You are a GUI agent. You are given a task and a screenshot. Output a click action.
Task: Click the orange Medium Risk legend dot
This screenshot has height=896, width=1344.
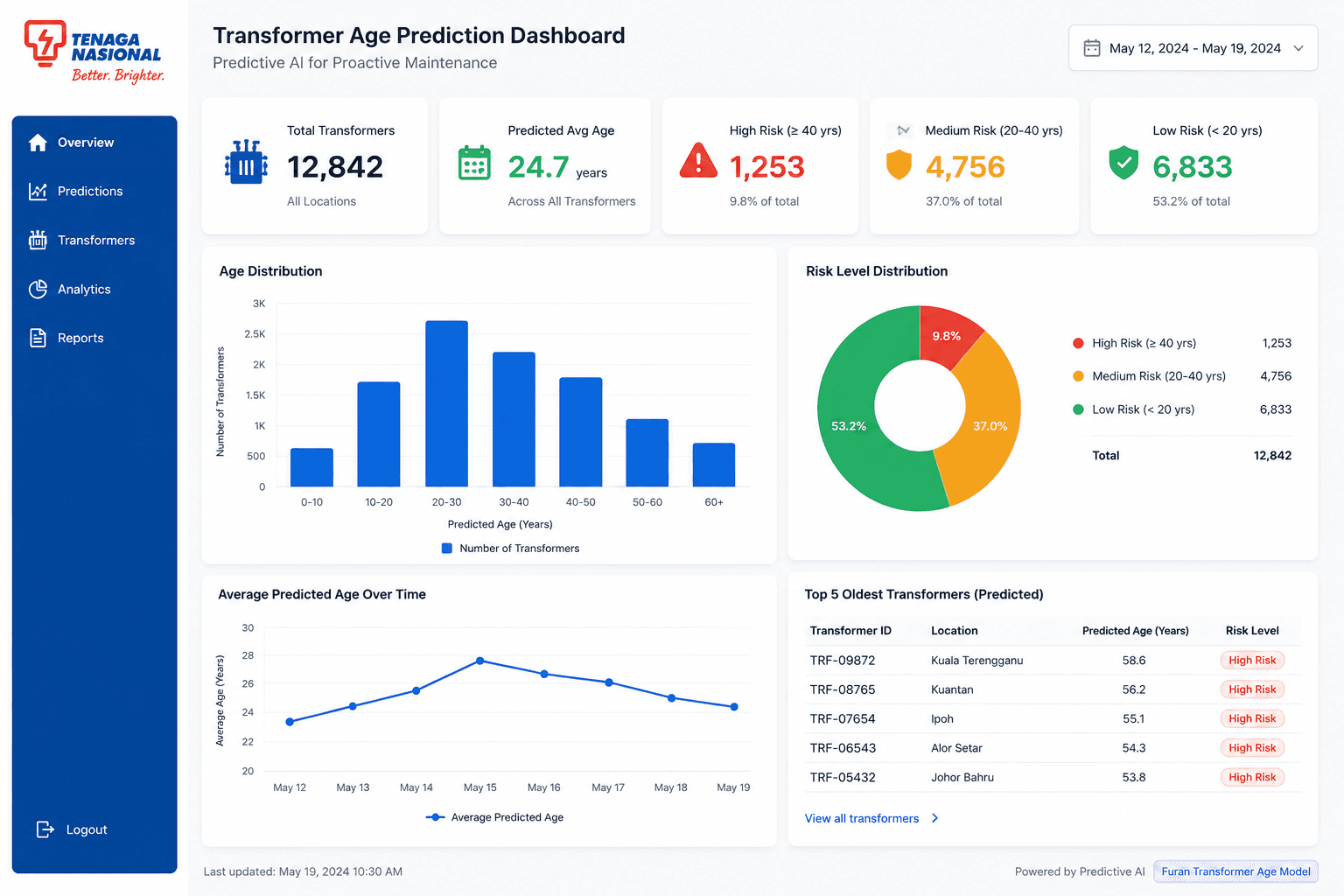coord(1078,376)
